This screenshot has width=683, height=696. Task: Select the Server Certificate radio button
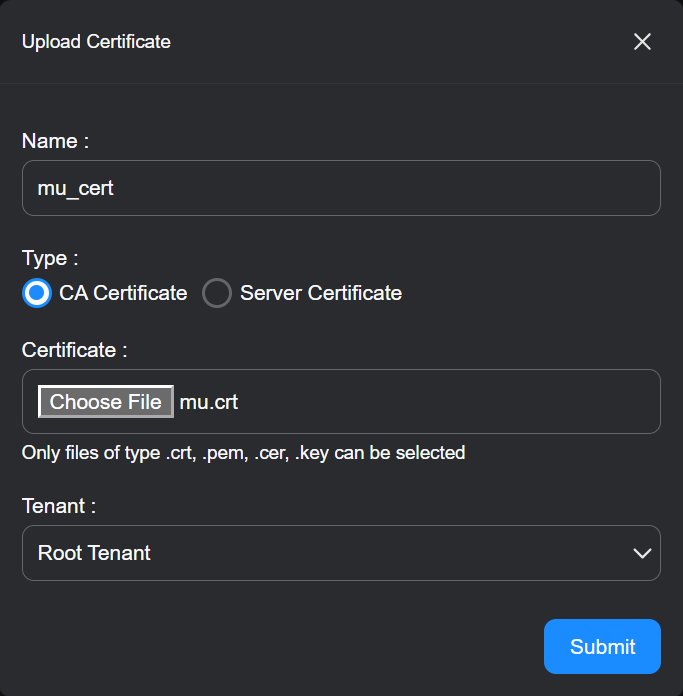(x=217, y=293)
